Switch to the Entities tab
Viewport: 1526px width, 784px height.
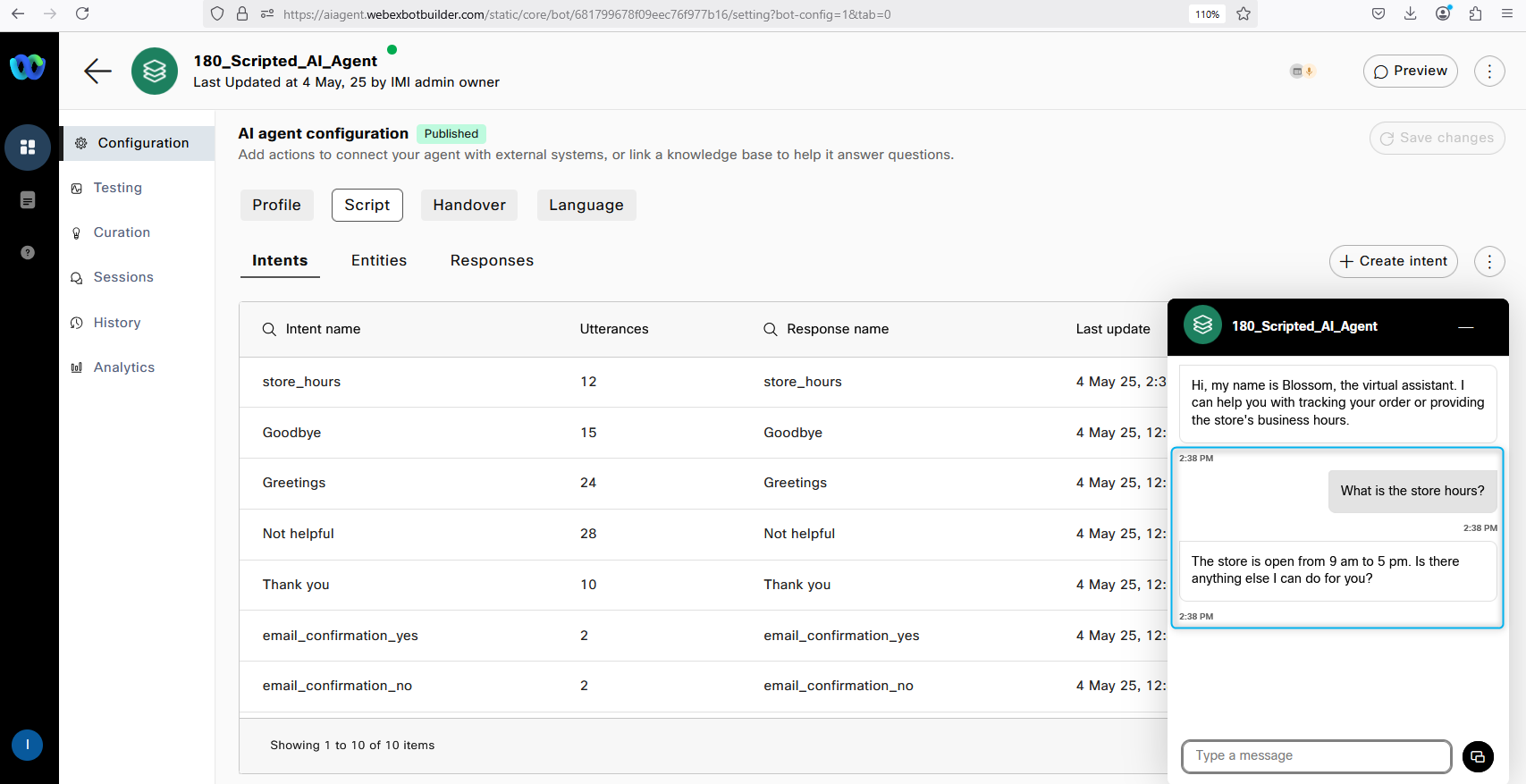point(379,261)
